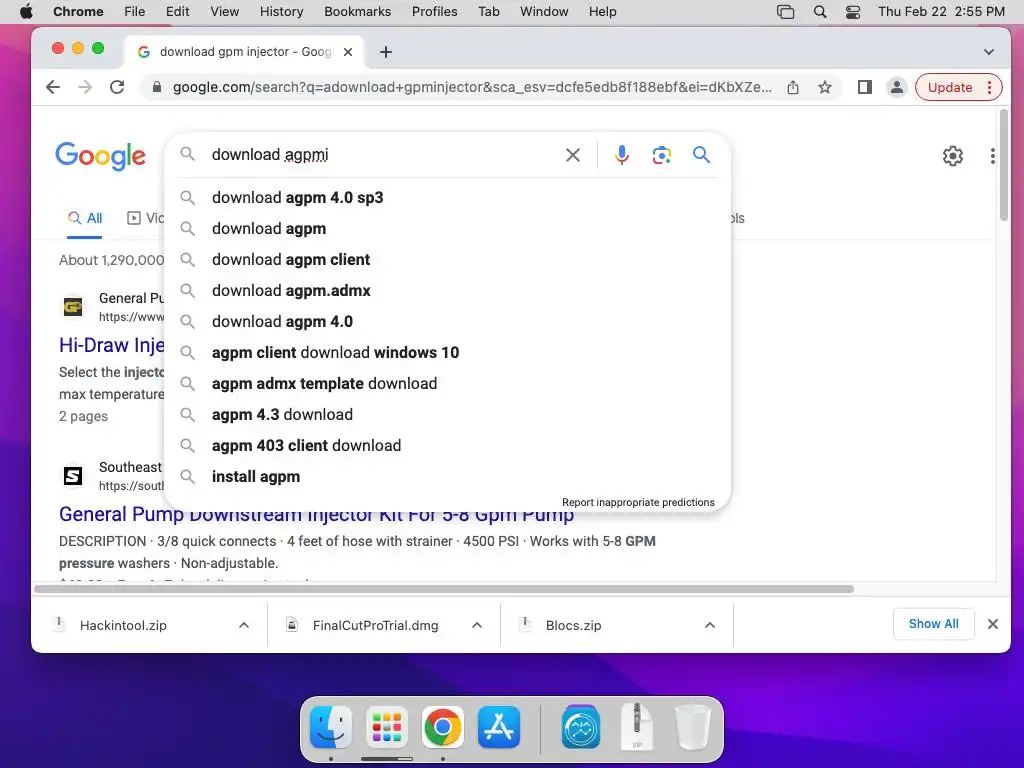Screen dimensions: 1024x768
Task: Open the Apple menu
Action: tap(26, 12)
